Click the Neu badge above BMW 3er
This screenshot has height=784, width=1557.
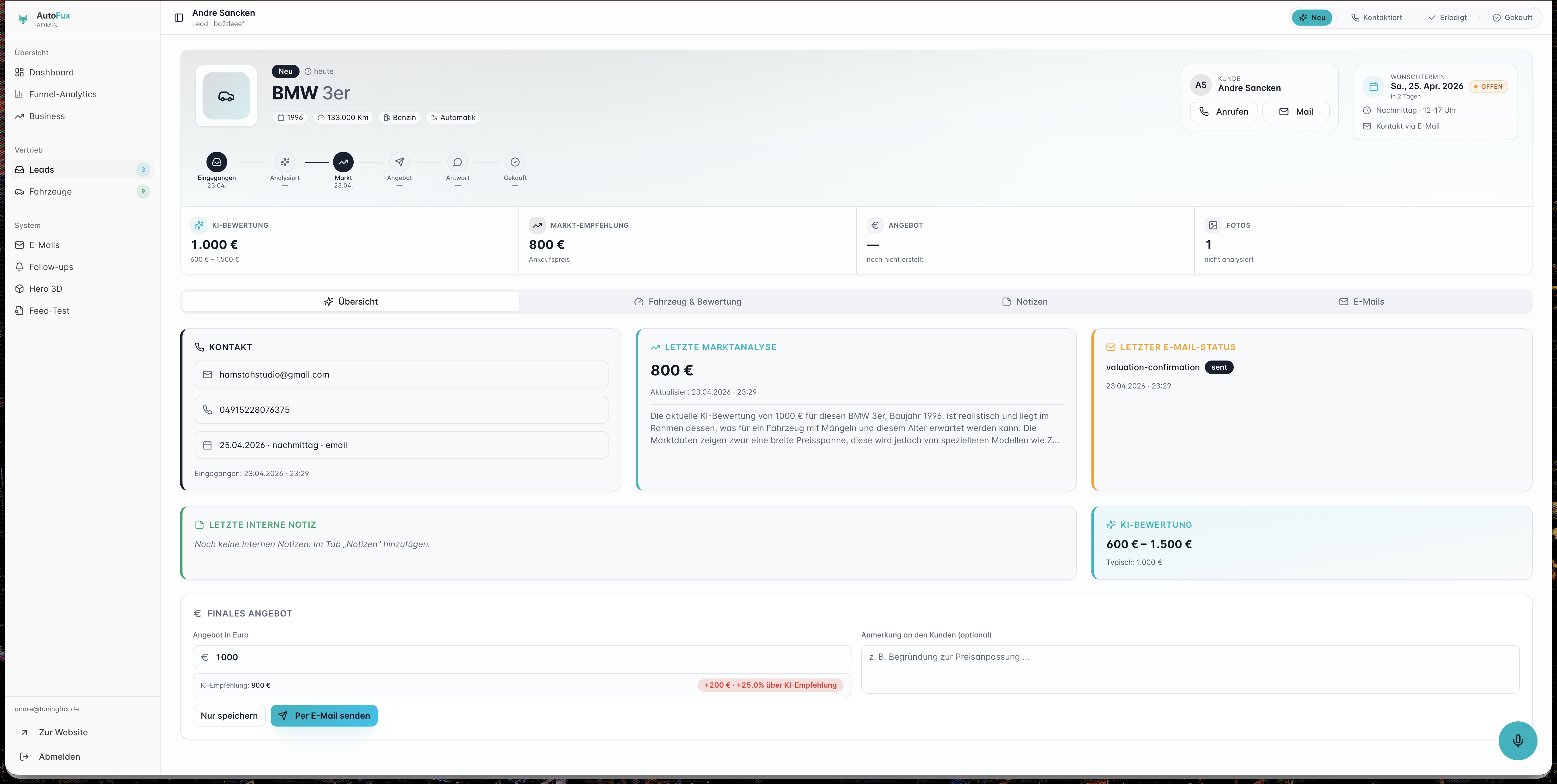point(285,71)
